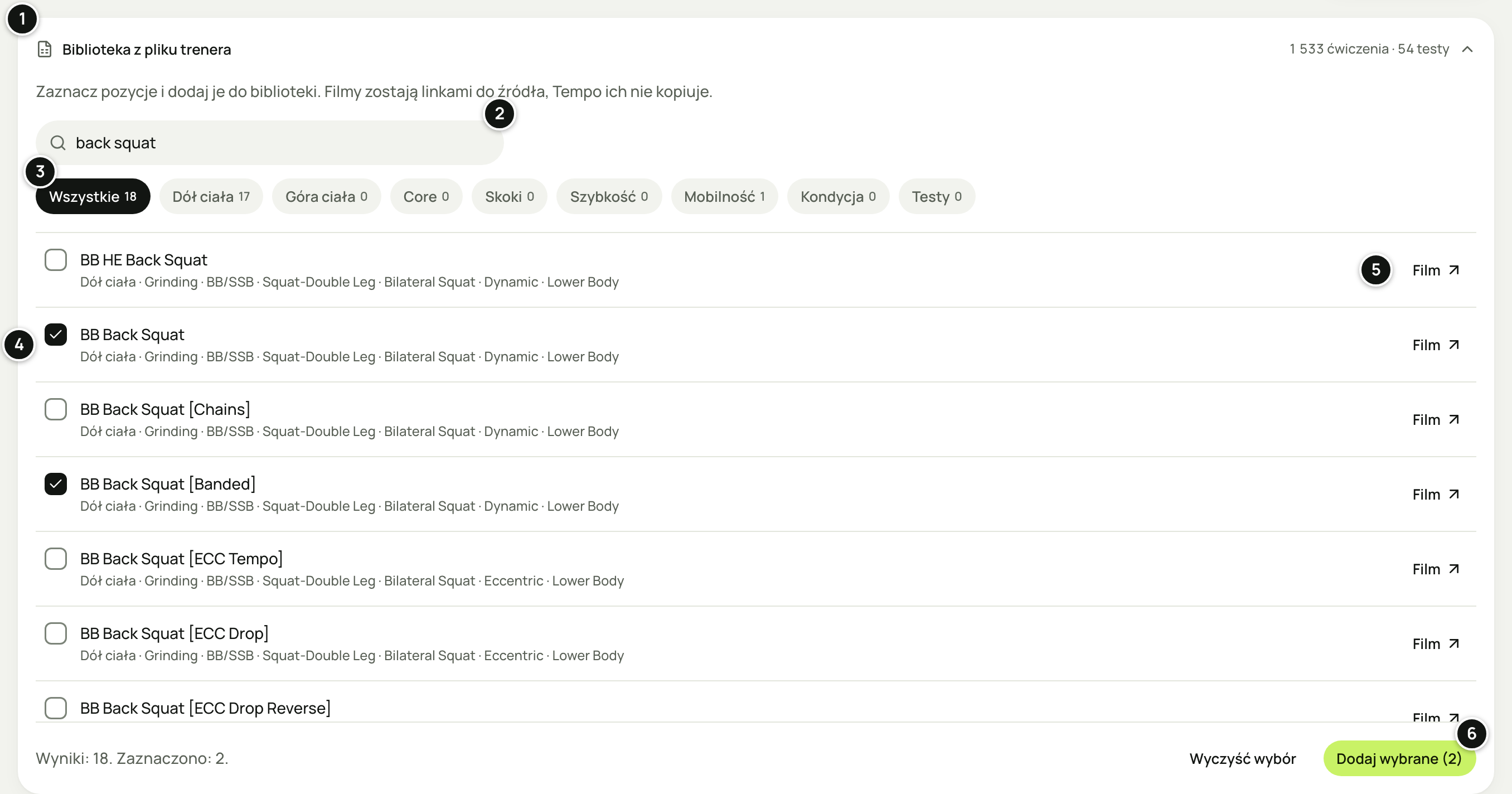Select the Szybkość filter chip
This screenshot has width=1512, height=794.
[609, 197]
